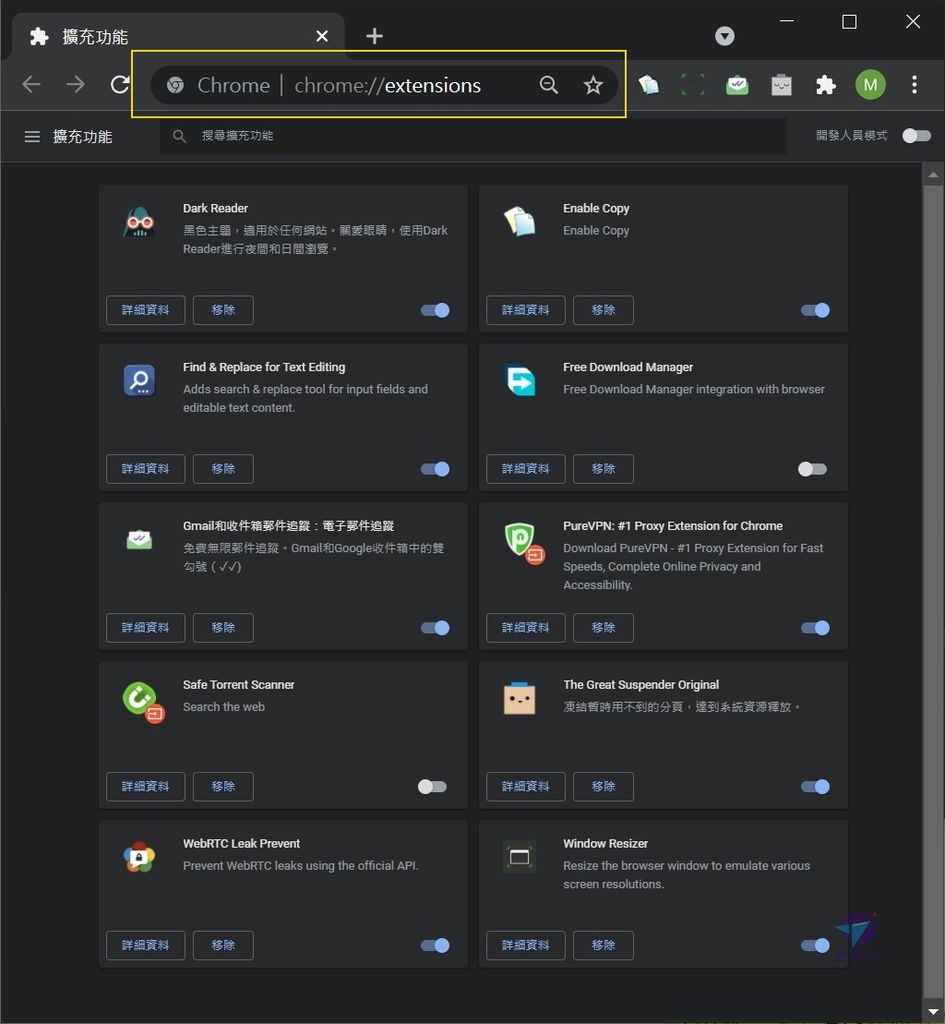Open 詳細資料 for Free Download Manager
This screenshot has height=1024, width=945.
point(526,469)
